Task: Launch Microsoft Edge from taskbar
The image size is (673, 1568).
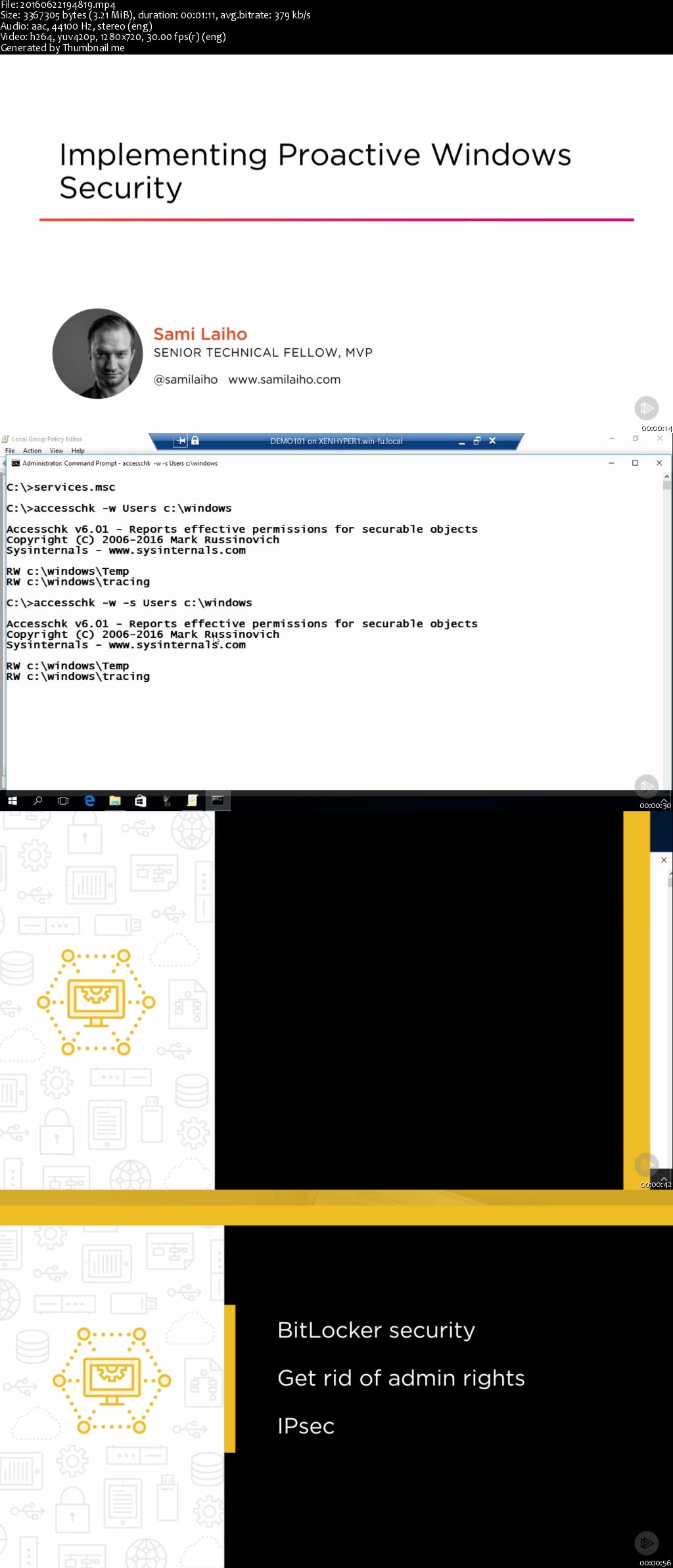Action: tap(89, 801)
